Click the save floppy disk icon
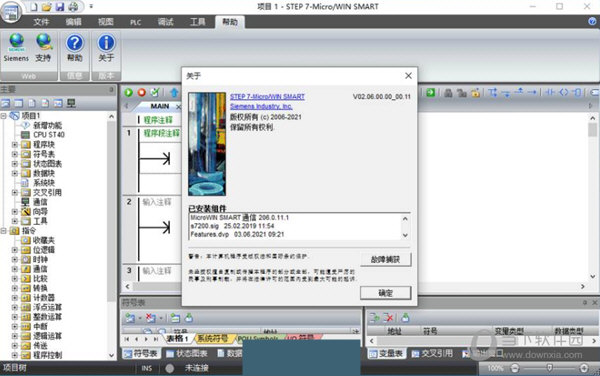600x376 pixels. (x=60, y=7)
